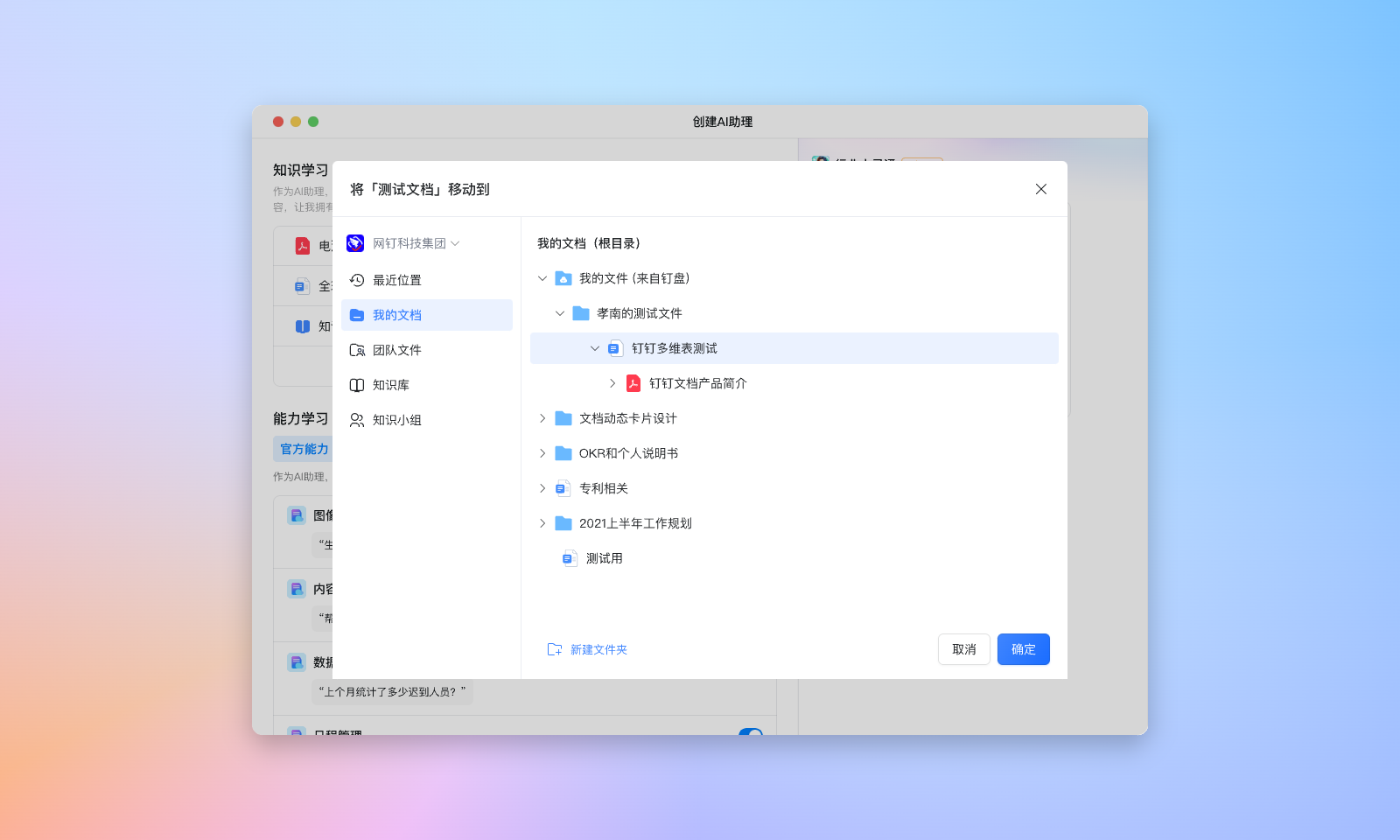Image resolution: width=1400 pixels, height=840 pixels.
Task: Select 专利相关 row text
Action: click(x=604, y=488)
